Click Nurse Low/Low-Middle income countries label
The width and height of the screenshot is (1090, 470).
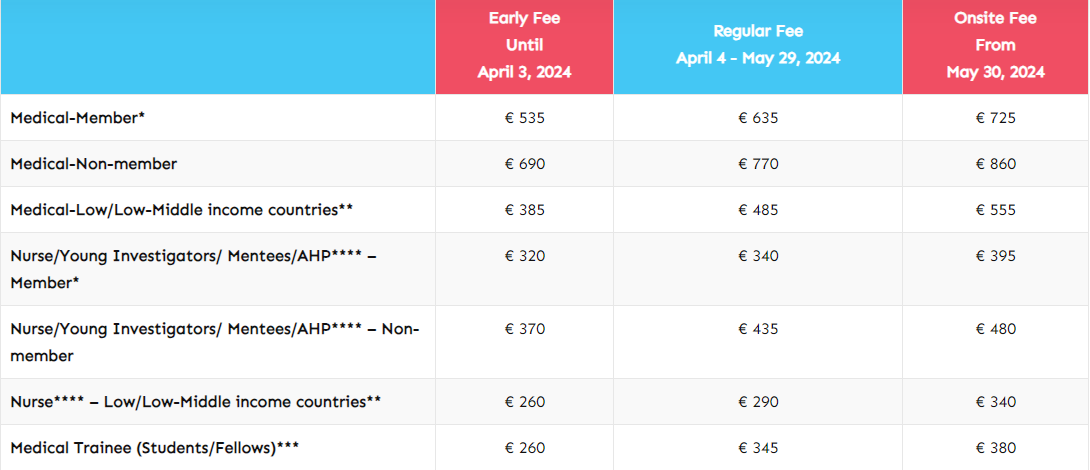pyautogui.click(x=196, y=402)
